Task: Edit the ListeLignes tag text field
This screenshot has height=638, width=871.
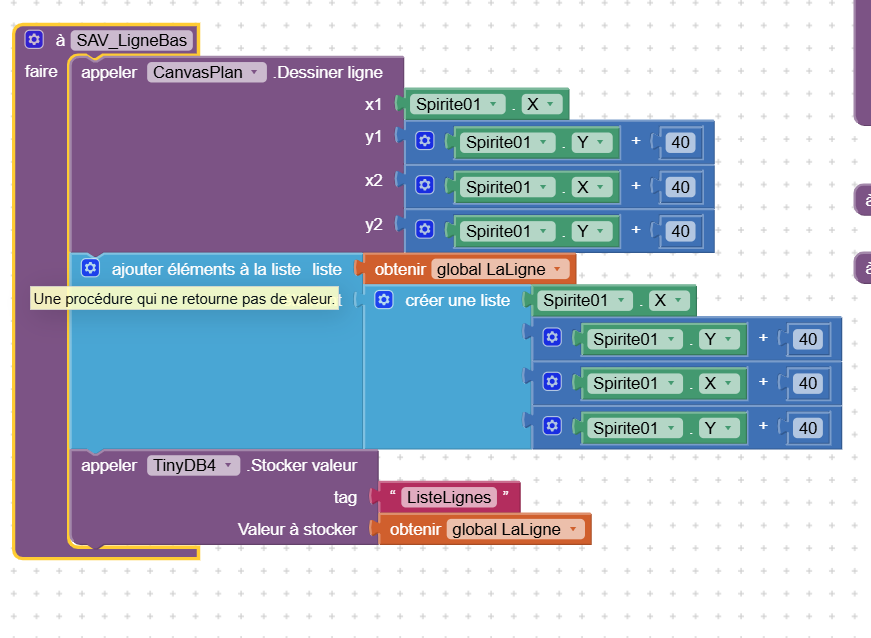Action: click(x=447, y=497)
